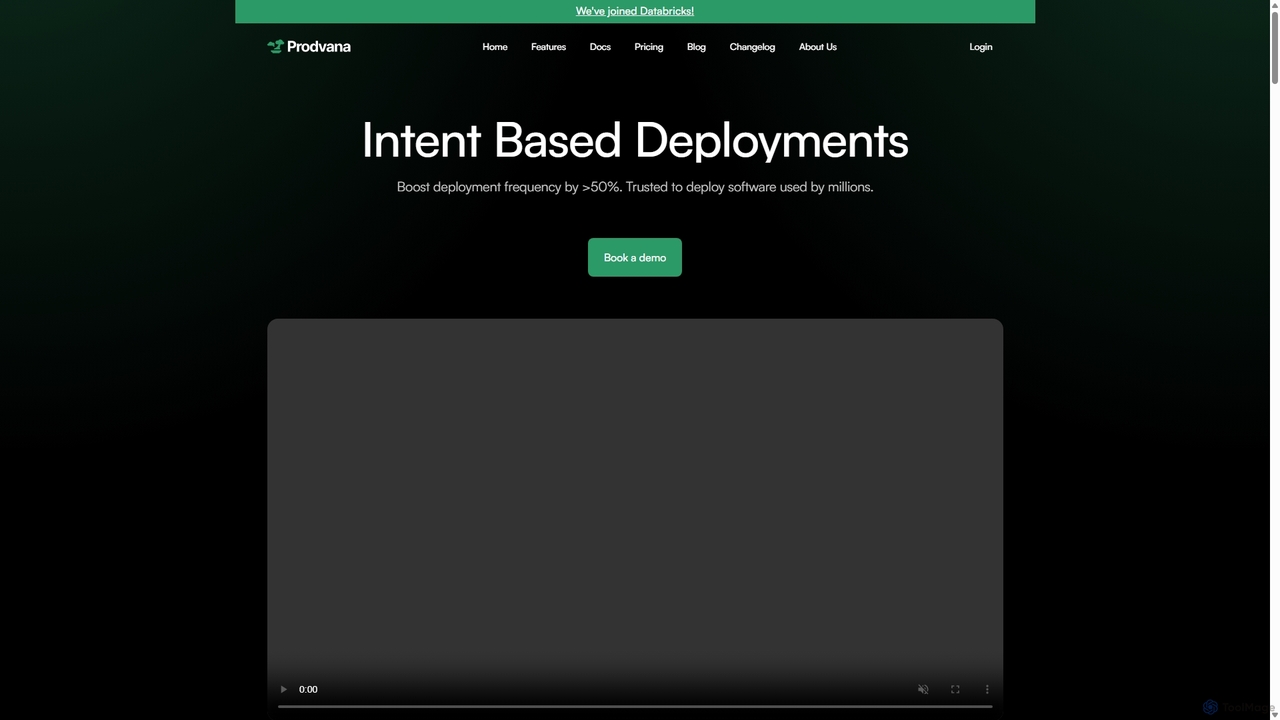Seek using the video progress bar
The height and width of the screenshot is (720, 1280).
pyautogui.click(x=635, y=706)
